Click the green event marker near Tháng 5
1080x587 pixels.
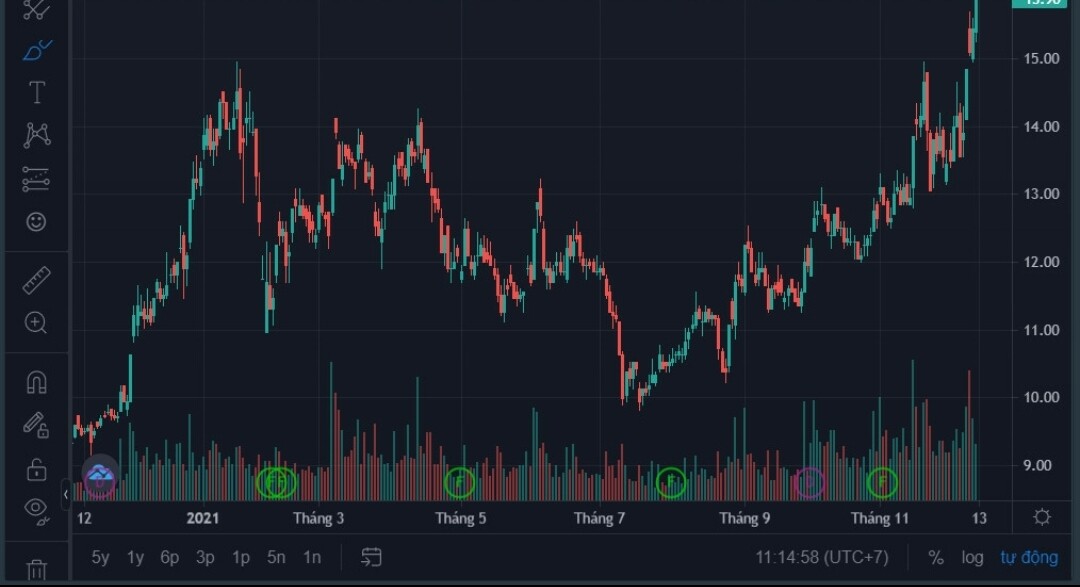(459, 483)
